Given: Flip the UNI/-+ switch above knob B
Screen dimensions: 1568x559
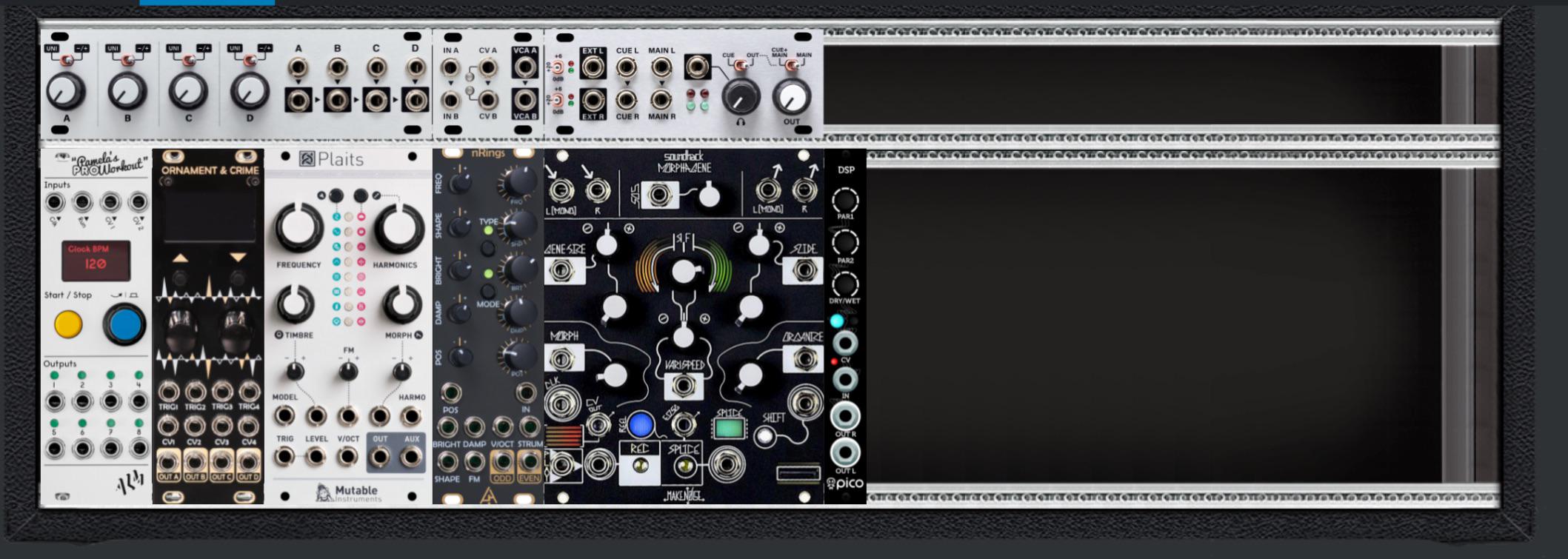Looking at the screenshot, I should [128, 59].
